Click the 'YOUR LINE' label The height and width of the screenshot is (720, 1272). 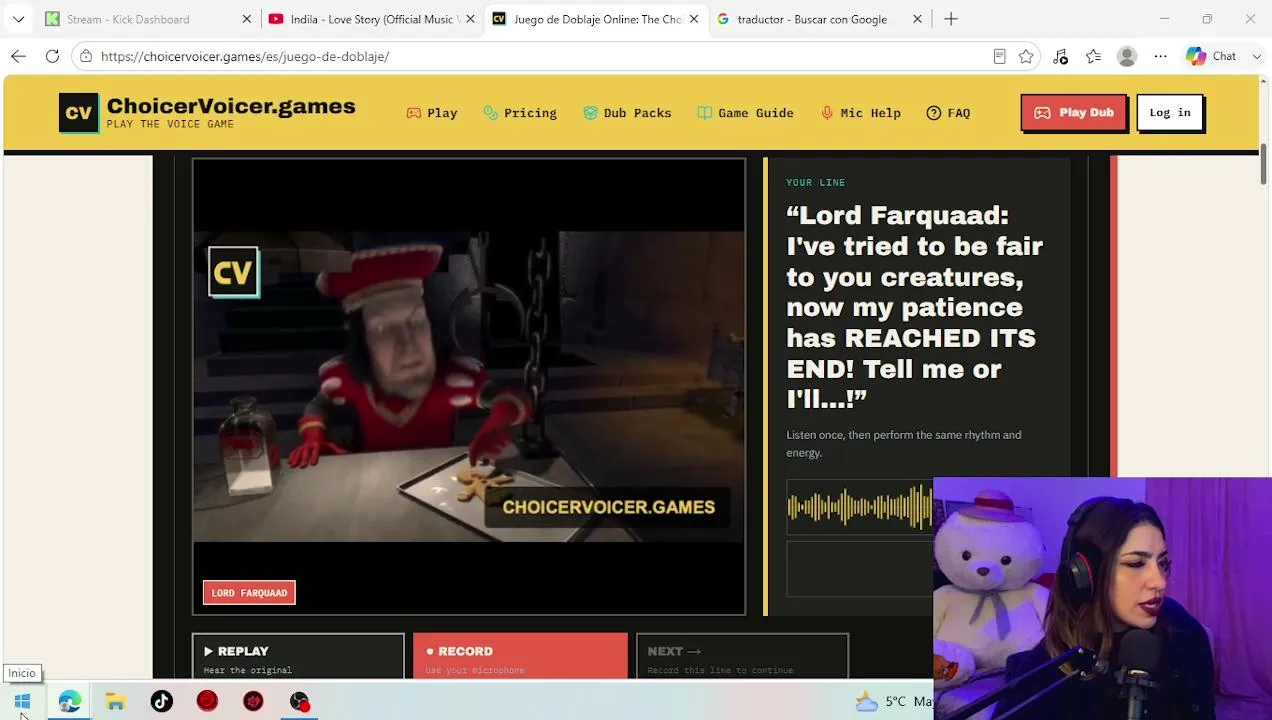coord(815,183)
